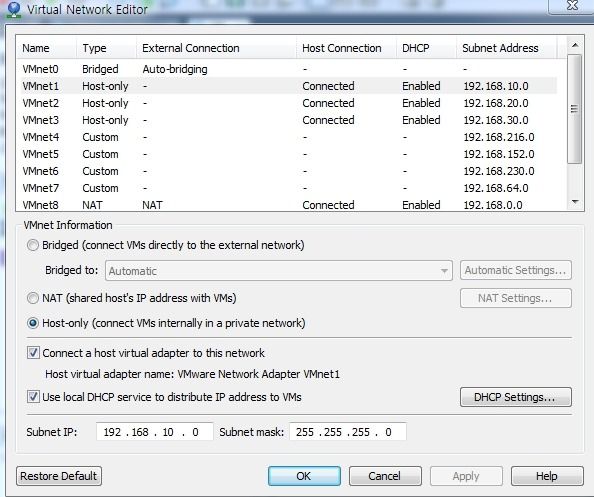
Task: Open DHCP Settings dialog
Action: point(516,397)
